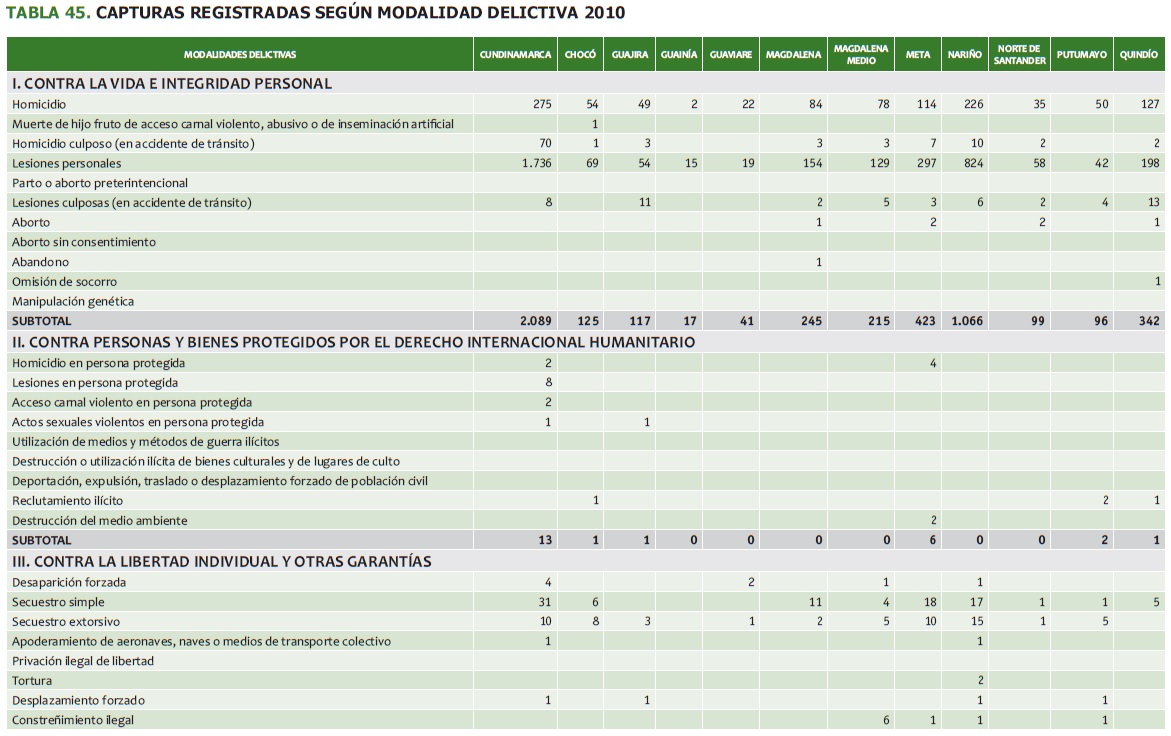Select the Omisión de socorro row label
Screen dimensions: 1171x736
click(64, 282)
